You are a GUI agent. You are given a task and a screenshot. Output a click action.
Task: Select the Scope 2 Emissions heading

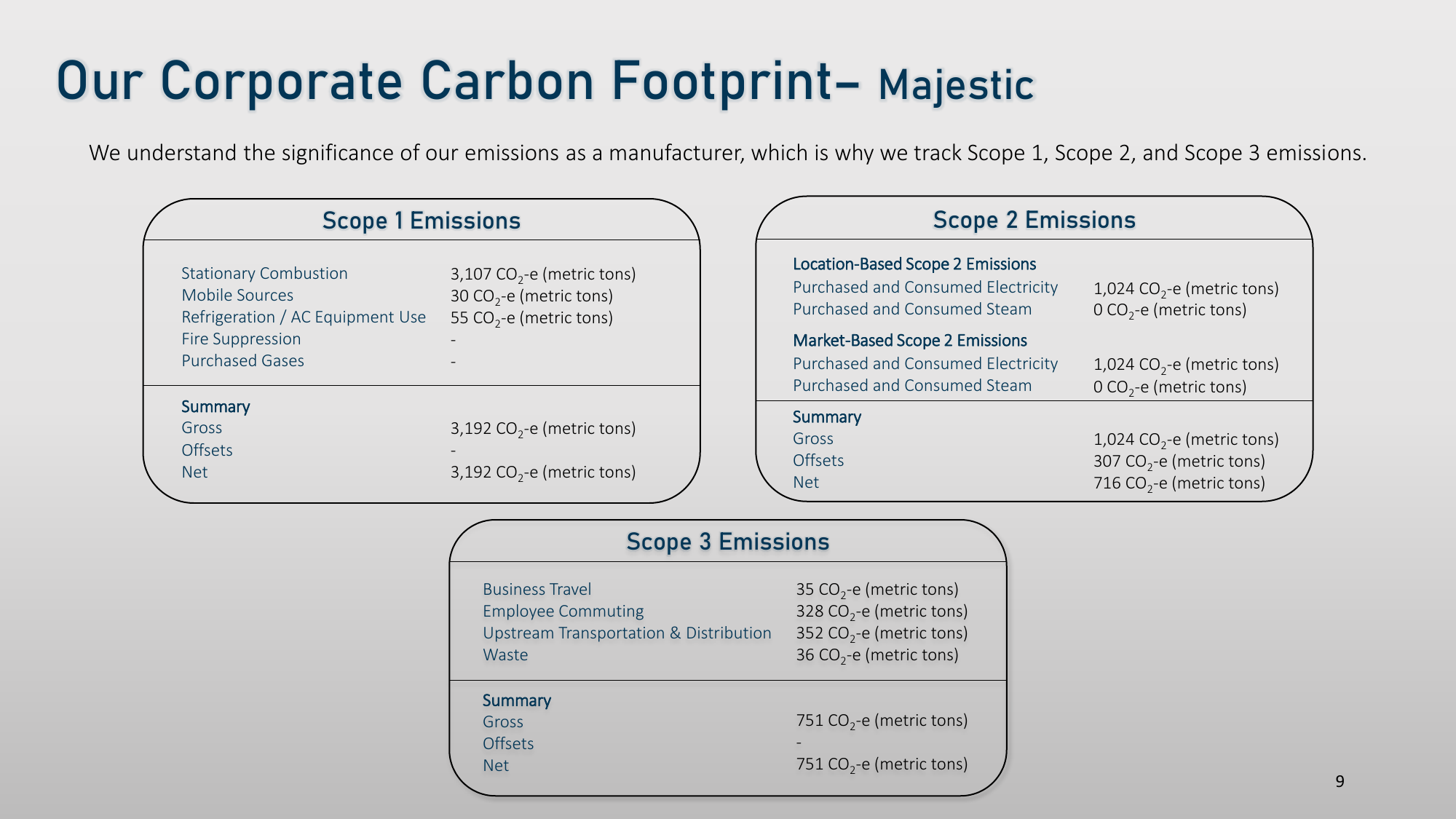point(1034,220)
